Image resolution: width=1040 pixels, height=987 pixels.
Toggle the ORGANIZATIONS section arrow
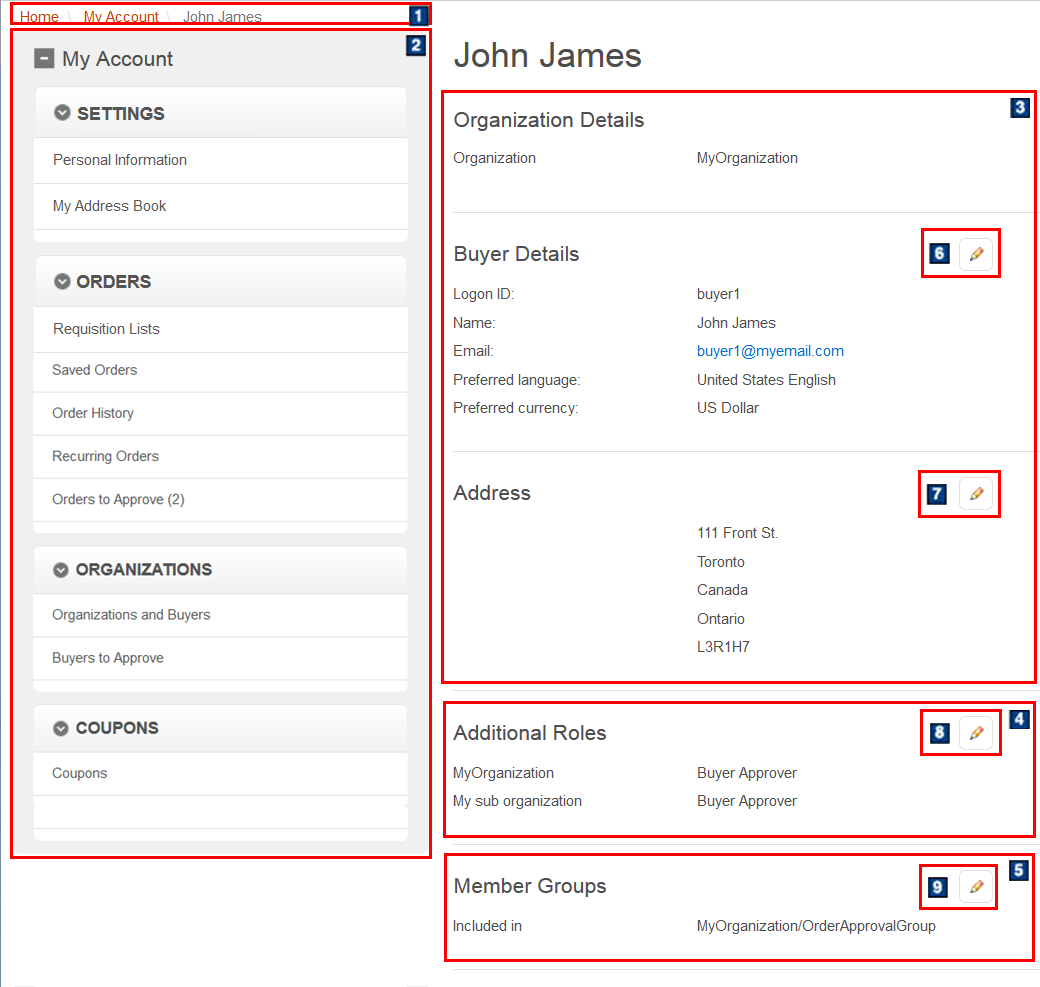[x=61, y=569]
